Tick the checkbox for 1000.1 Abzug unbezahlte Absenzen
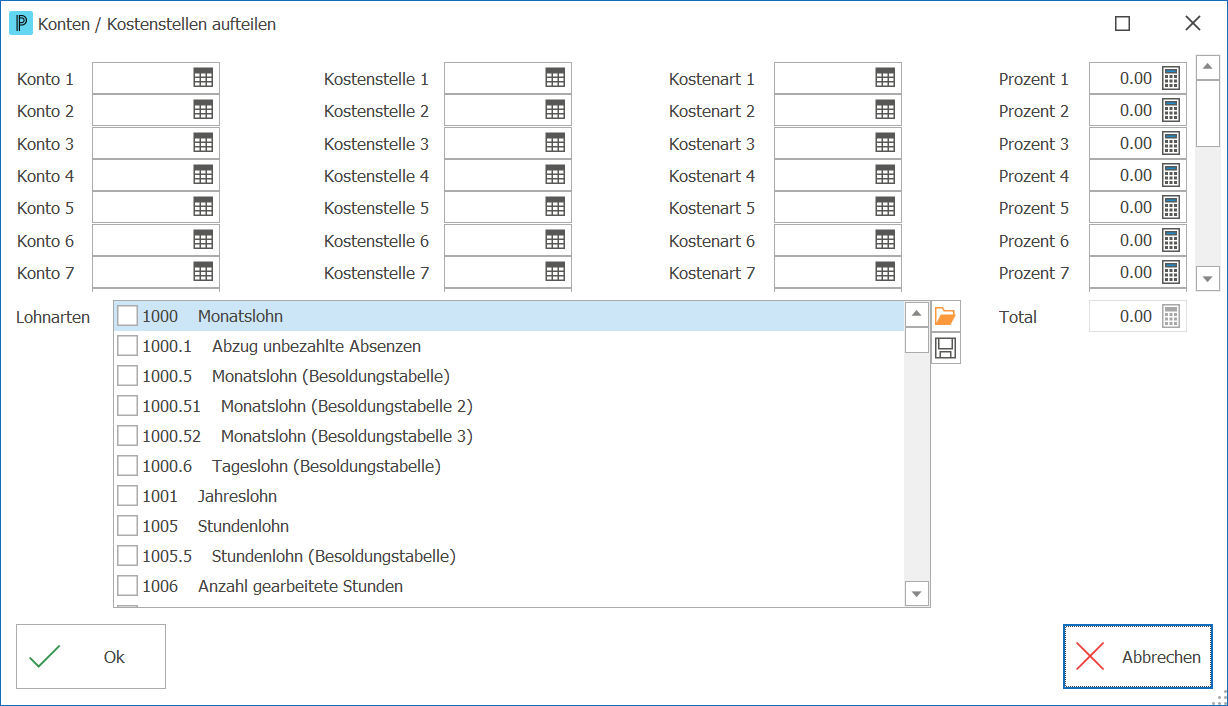 coord(127,346)
